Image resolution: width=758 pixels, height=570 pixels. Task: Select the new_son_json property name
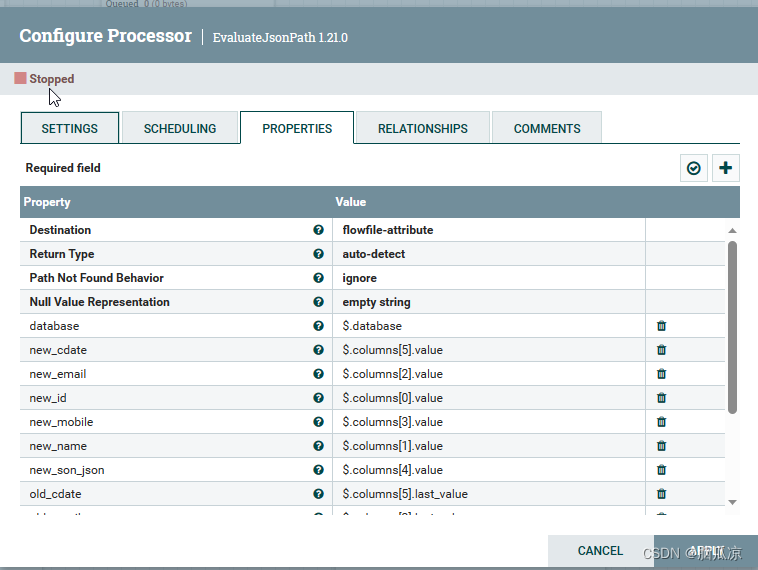coord(67,470)
